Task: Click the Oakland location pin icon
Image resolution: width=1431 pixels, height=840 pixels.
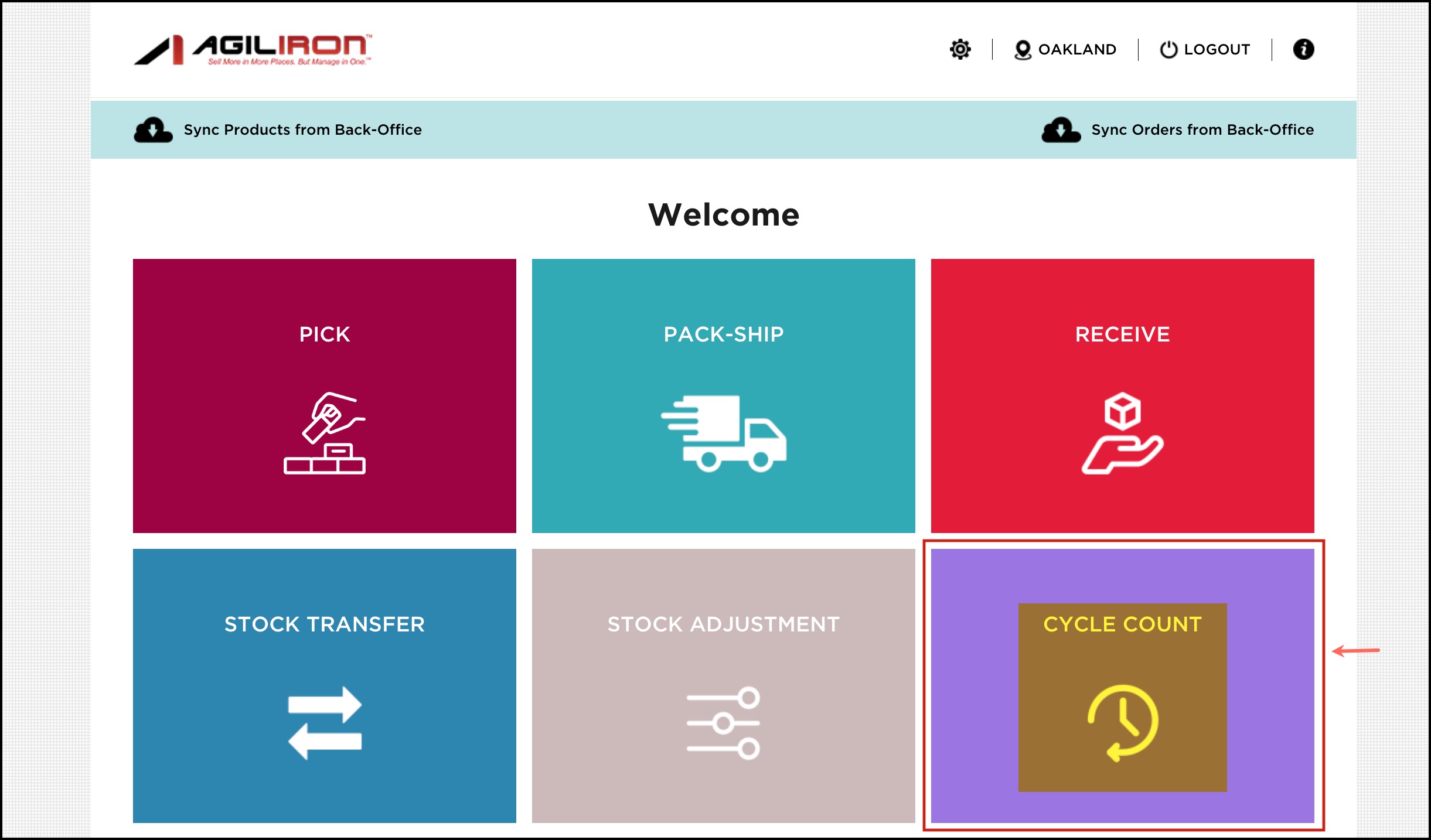Action: [1023, 50]
